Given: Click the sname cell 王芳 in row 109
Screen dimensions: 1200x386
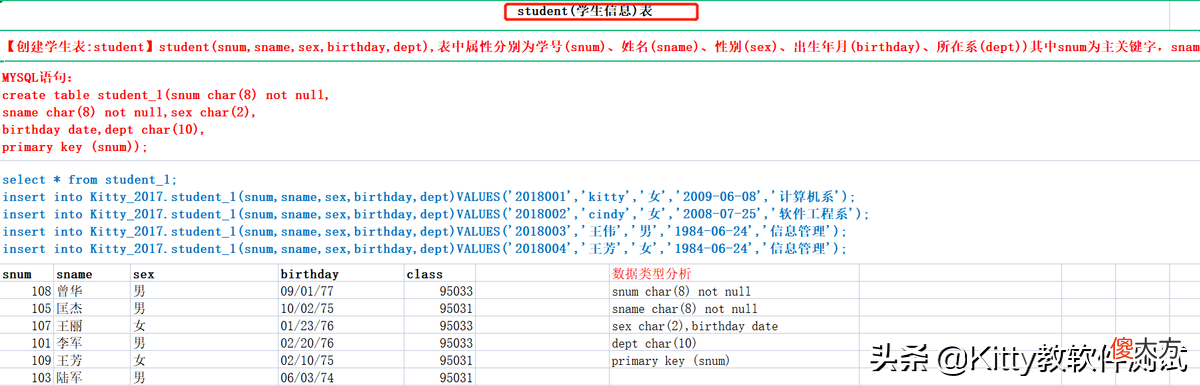Looking at the screenshot, I should coord(92,360).
